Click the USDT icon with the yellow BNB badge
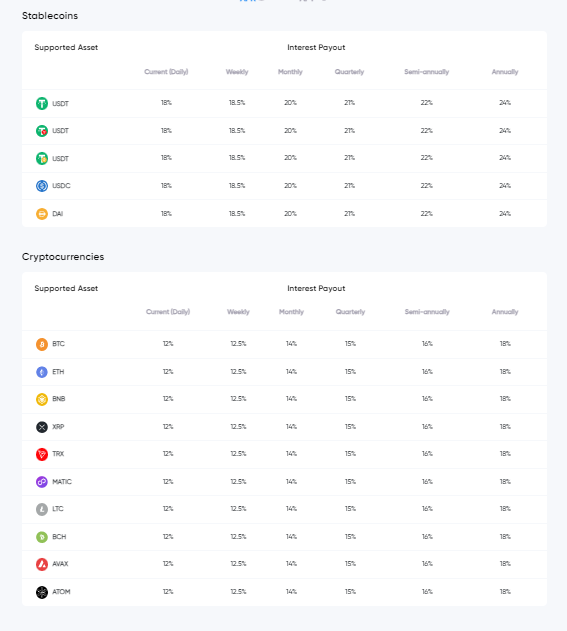The height and width of the screenshot is (631, 567). click(x=42, y=159)
